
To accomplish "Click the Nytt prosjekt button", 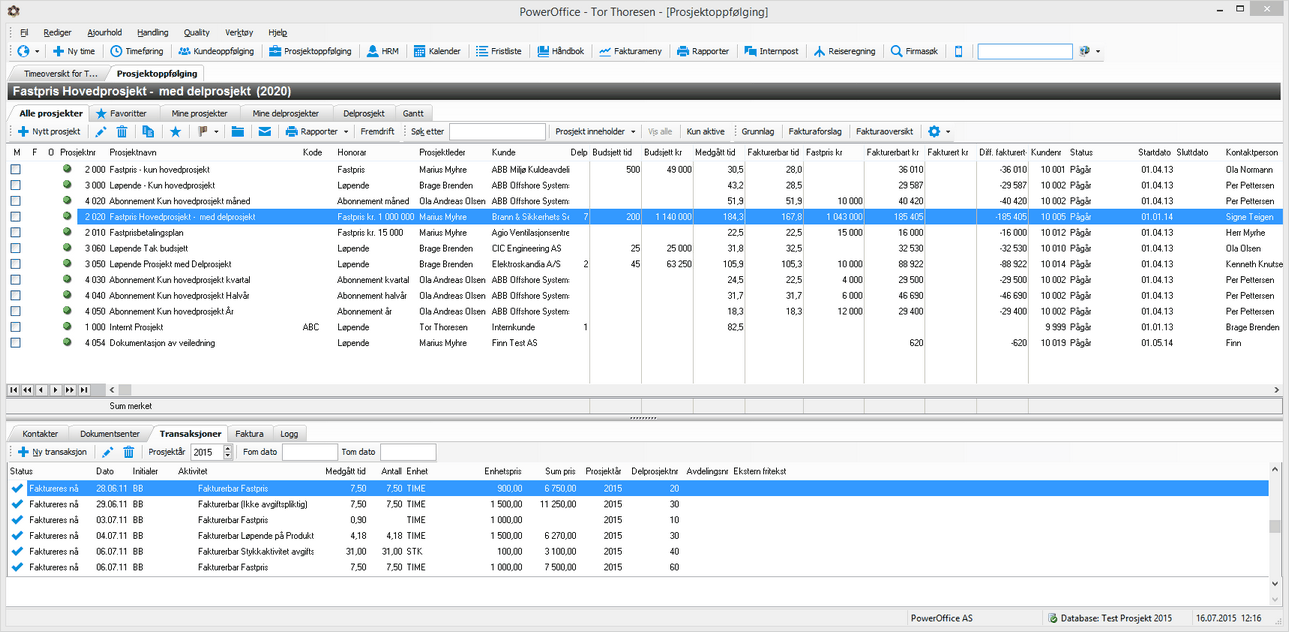I will pyautogui.click(x=49, y=131).
